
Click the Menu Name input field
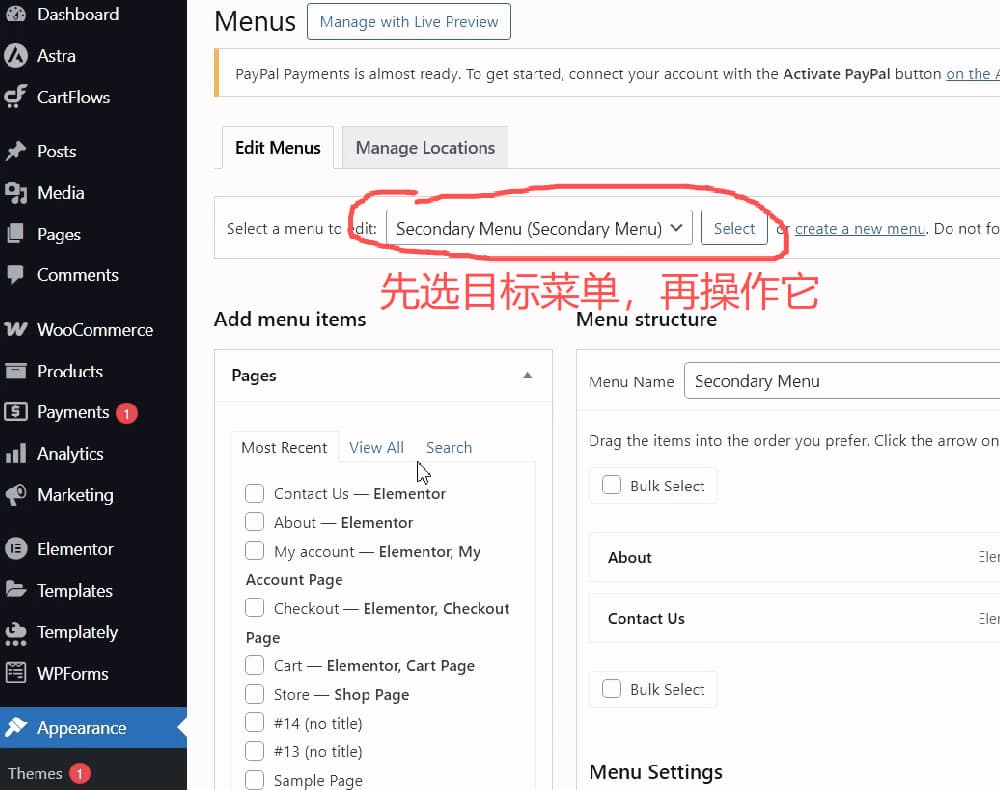click(842, 381)
